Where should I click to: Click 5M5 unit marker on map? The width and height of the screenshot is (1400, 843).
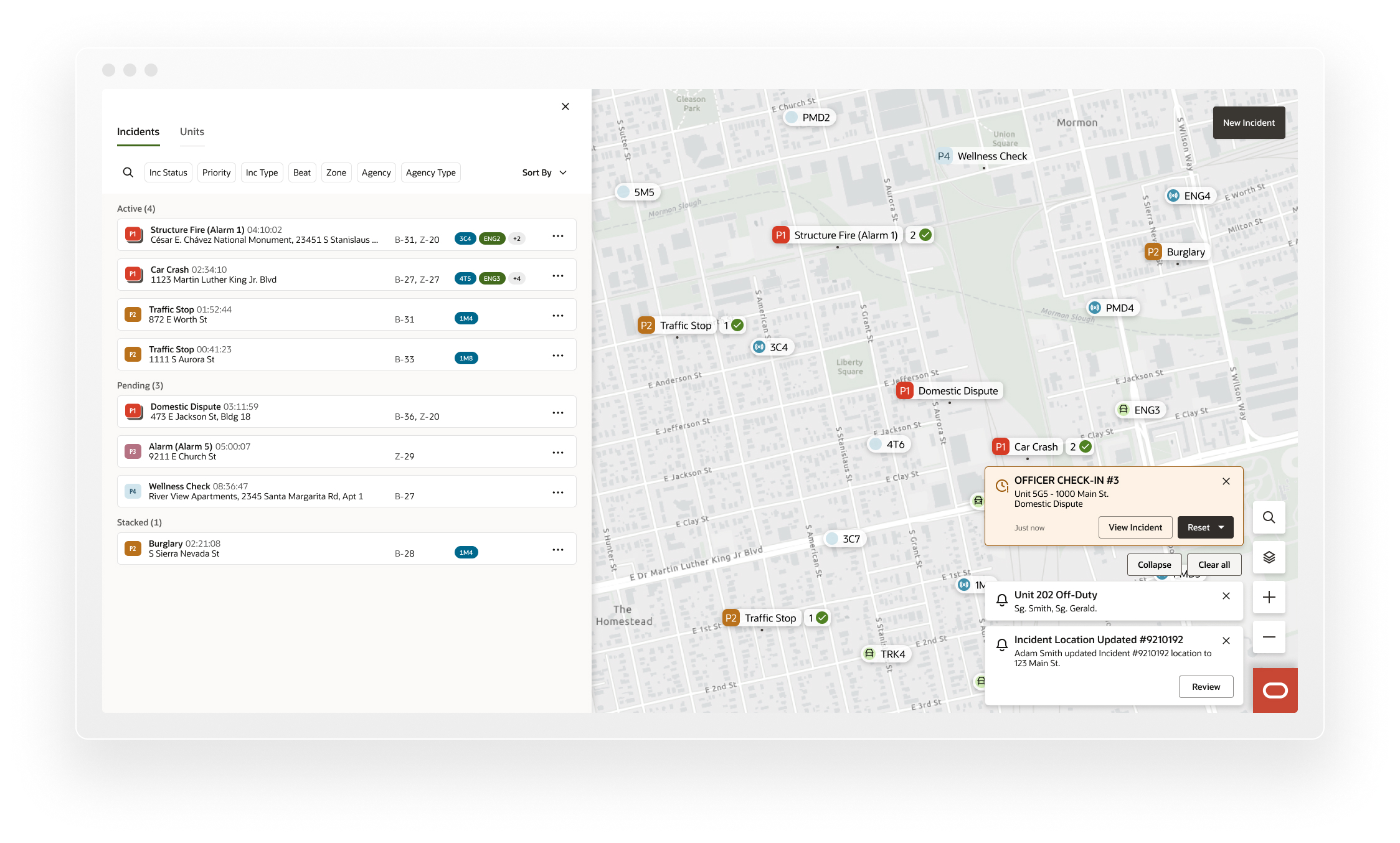point(637,192)
